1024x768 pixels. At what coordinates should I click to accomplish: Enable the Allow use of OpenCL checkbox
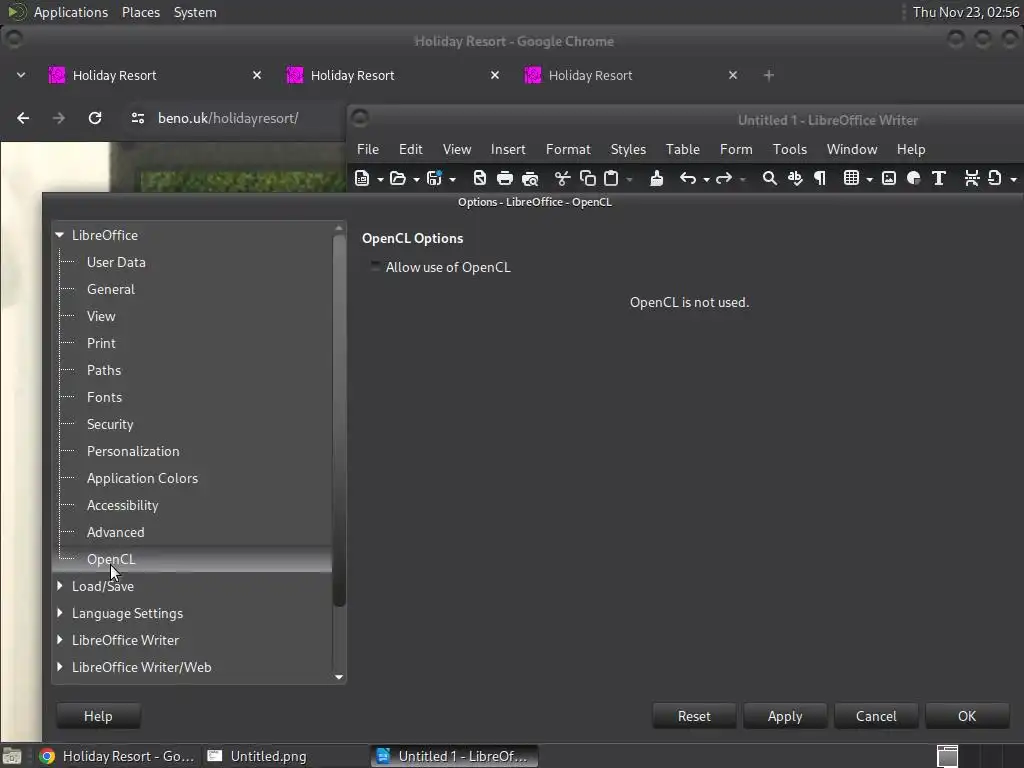coord(375,266)
